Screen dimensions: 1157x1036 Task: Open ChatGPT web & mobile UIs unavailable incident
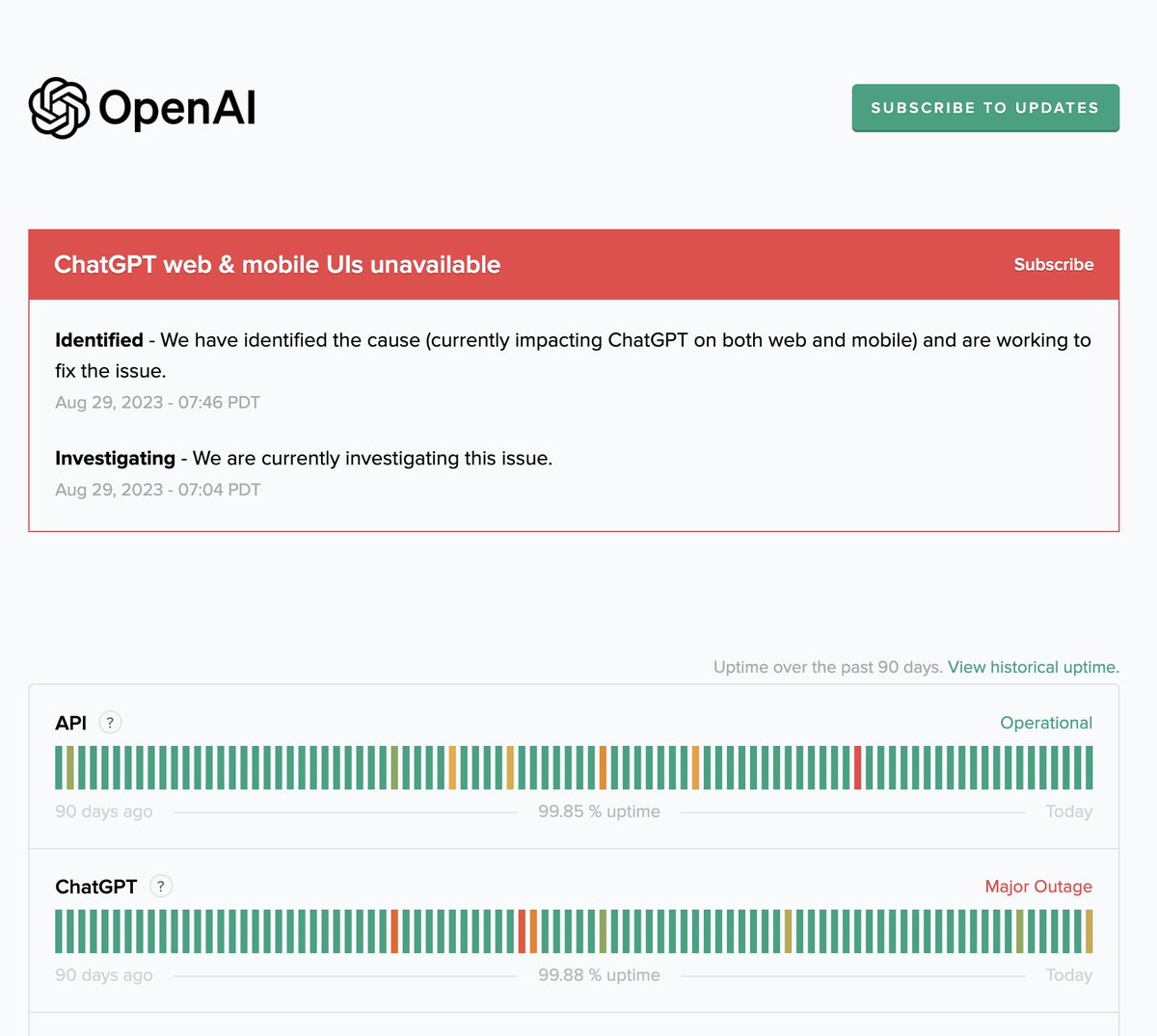[x=278, y=264]
